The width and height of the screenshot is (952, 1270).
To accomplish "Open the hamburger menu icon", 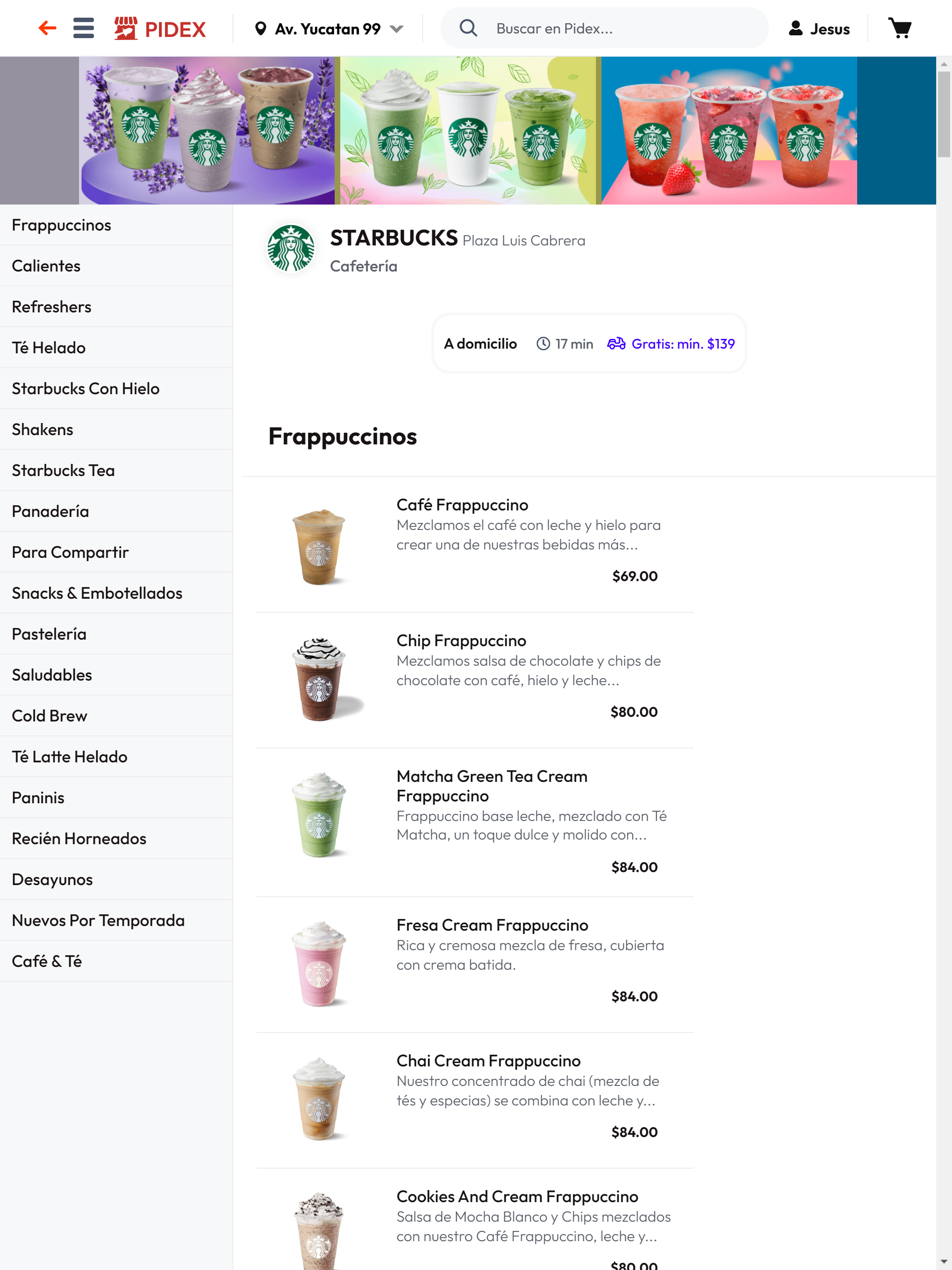I will click(84, 28).
